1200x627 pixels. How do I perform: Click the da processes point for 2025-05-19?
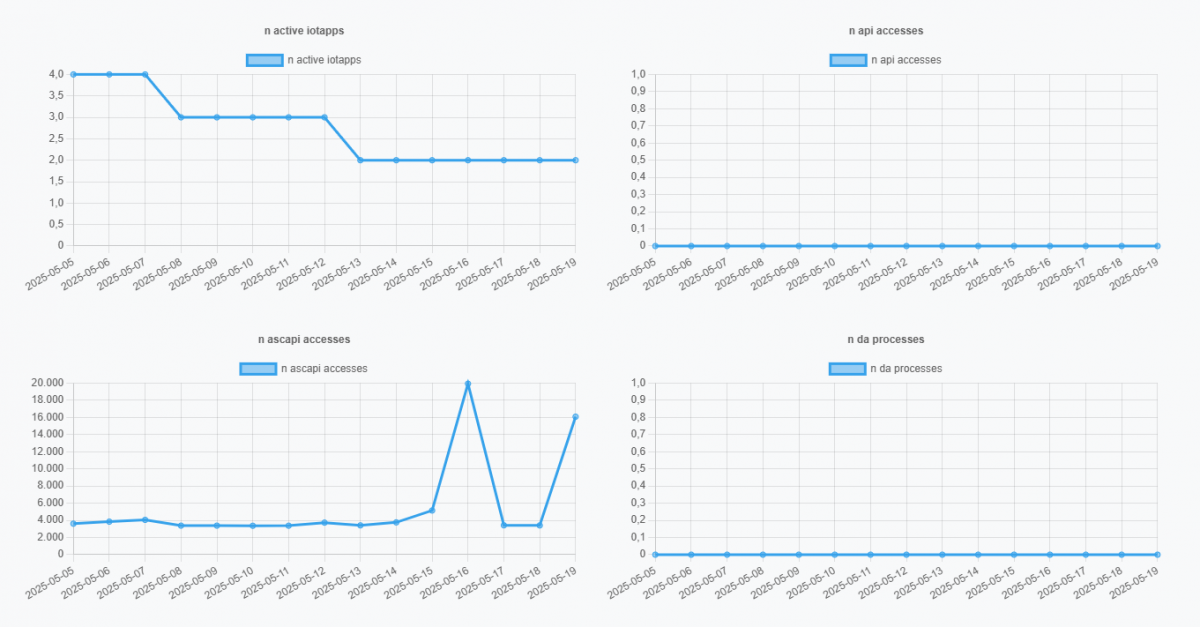(x=1157, y=554)
